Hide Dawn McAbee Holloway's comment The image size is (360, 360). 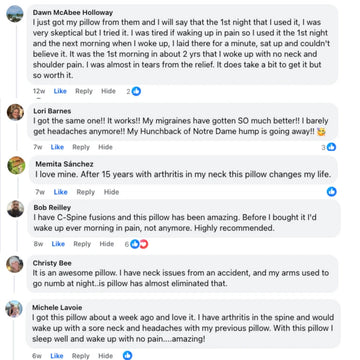point(108,91)
